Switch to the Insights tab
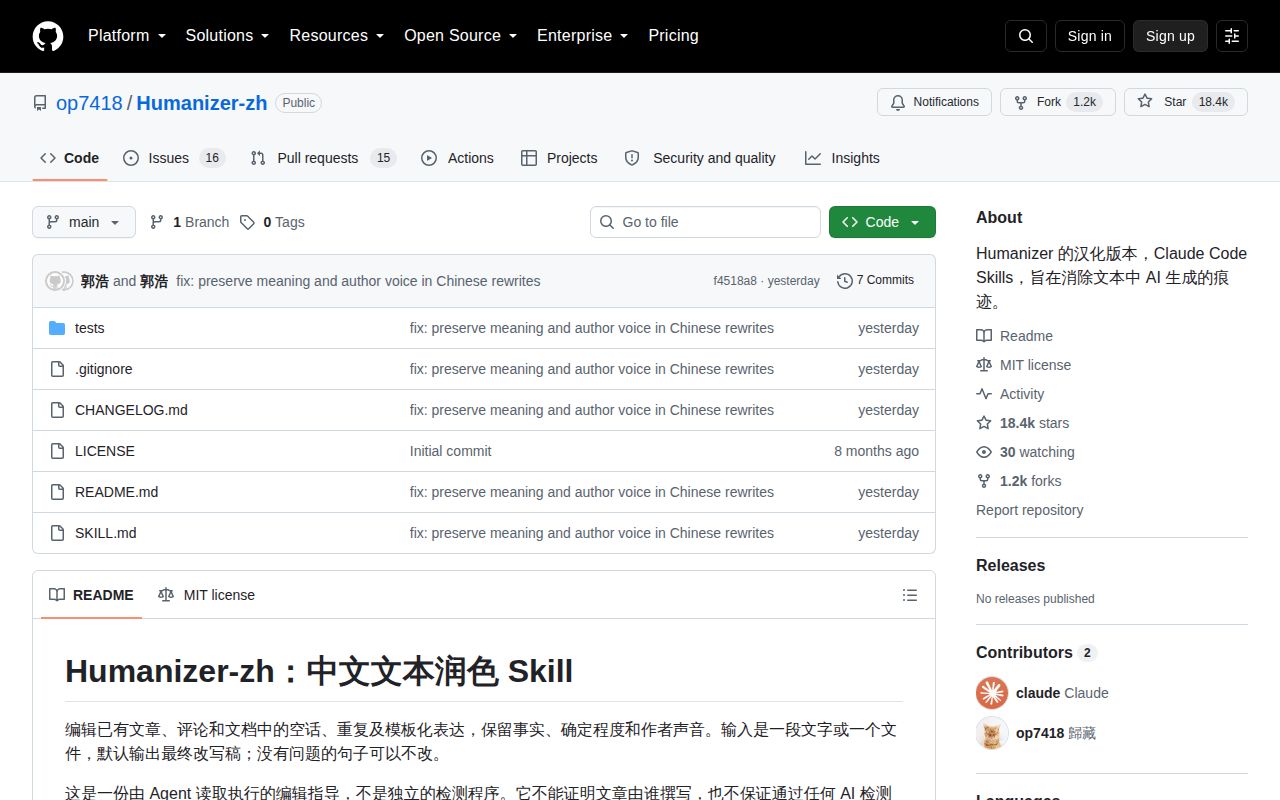Viewport: 1280px width, 800px height. [x=842, y=158]
